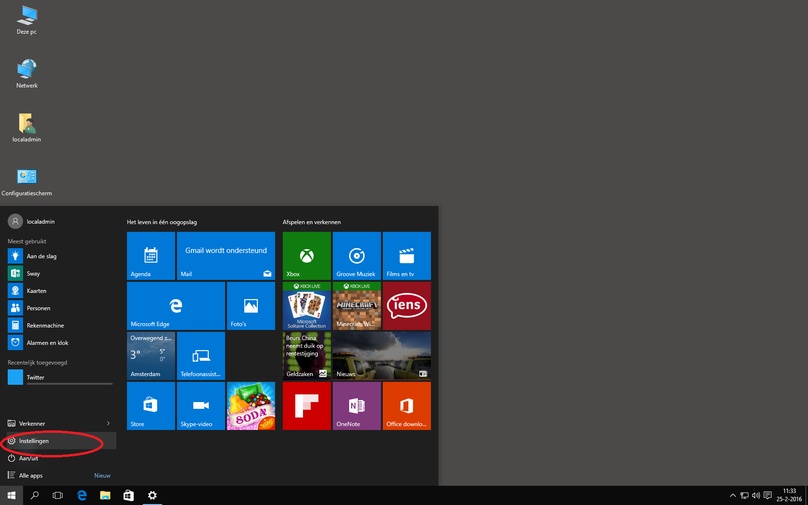Open the Amsterdam weather tile
This screenshot has height=505, width=808.
pyautogui.click(x=151, y=356)
